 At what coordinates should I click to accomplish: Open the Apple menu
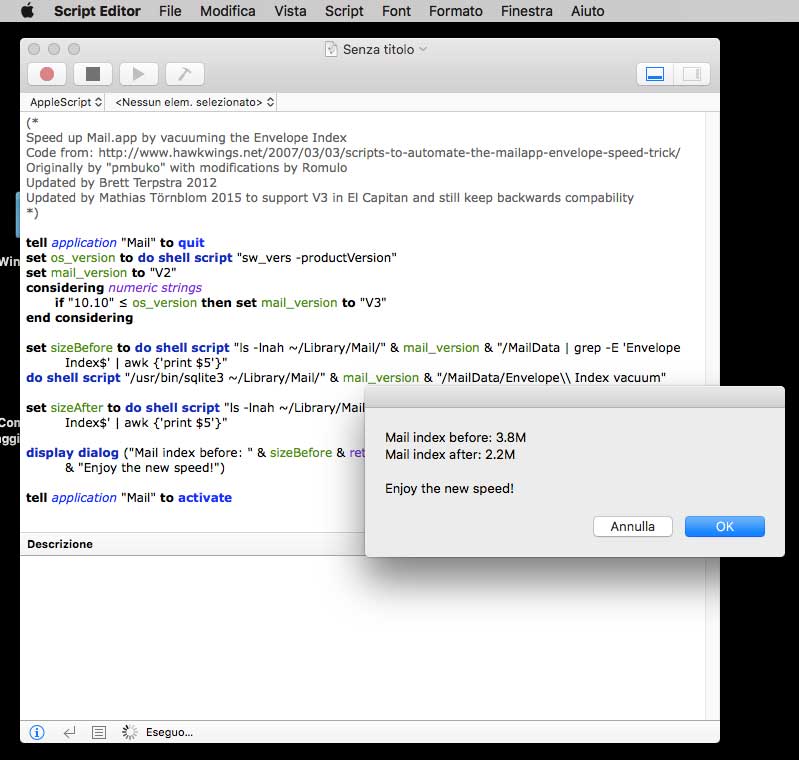[27, 11]
